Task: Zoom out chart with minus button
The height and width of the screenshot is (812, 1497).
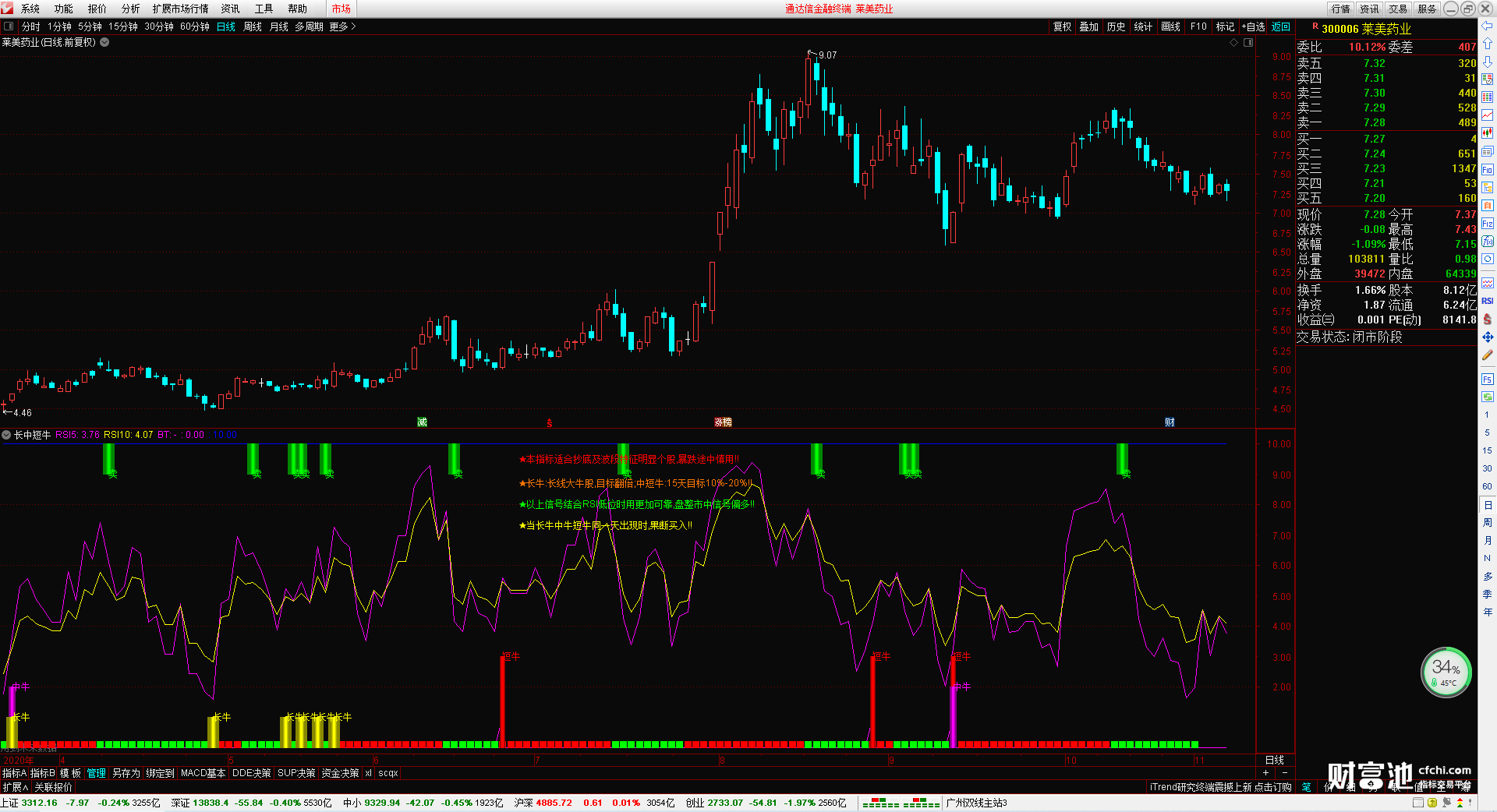Action: (1284, 772)
